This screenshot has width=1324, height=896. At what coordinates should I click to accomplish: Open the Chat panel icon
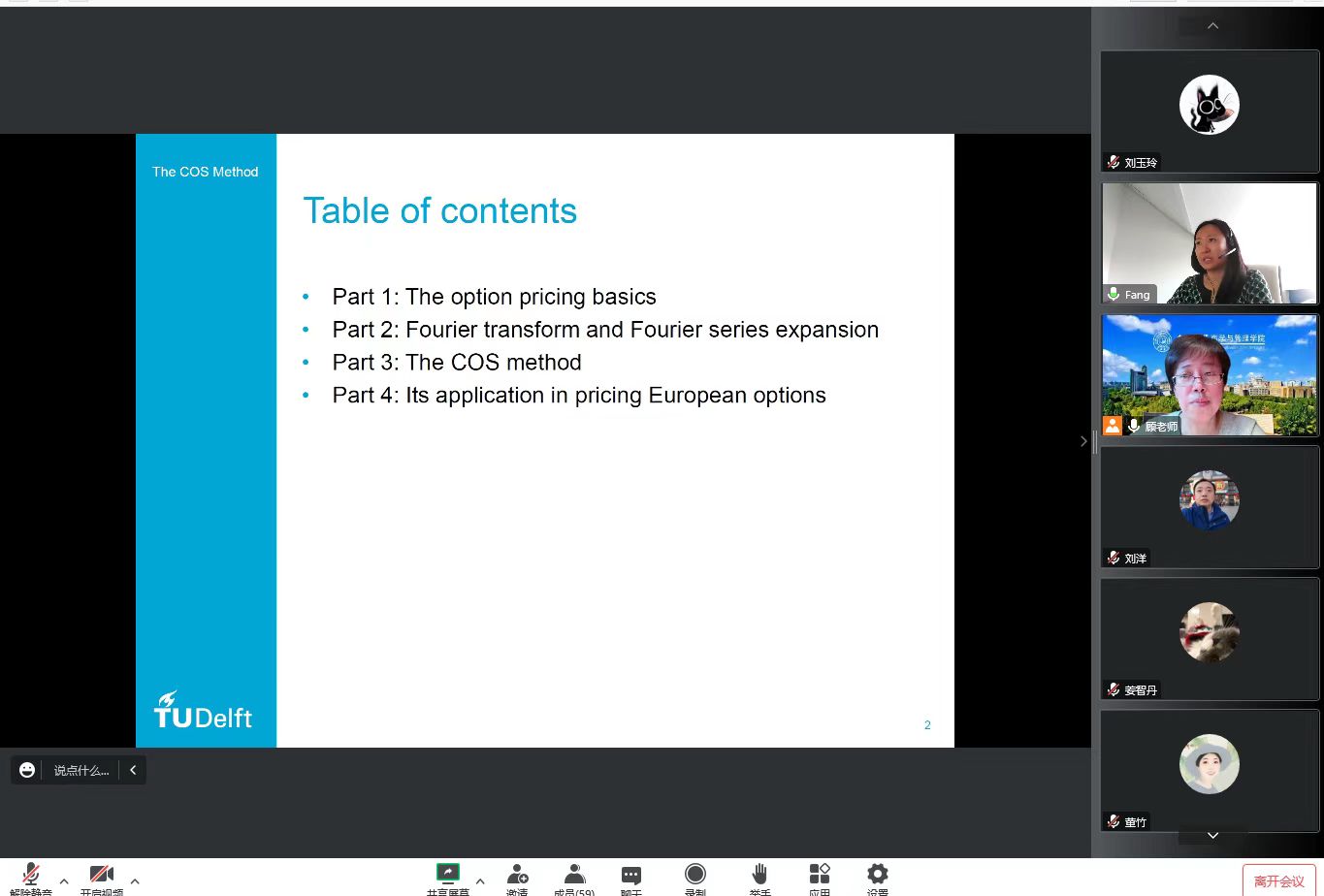pyautogui.click(x=631, y=876)
